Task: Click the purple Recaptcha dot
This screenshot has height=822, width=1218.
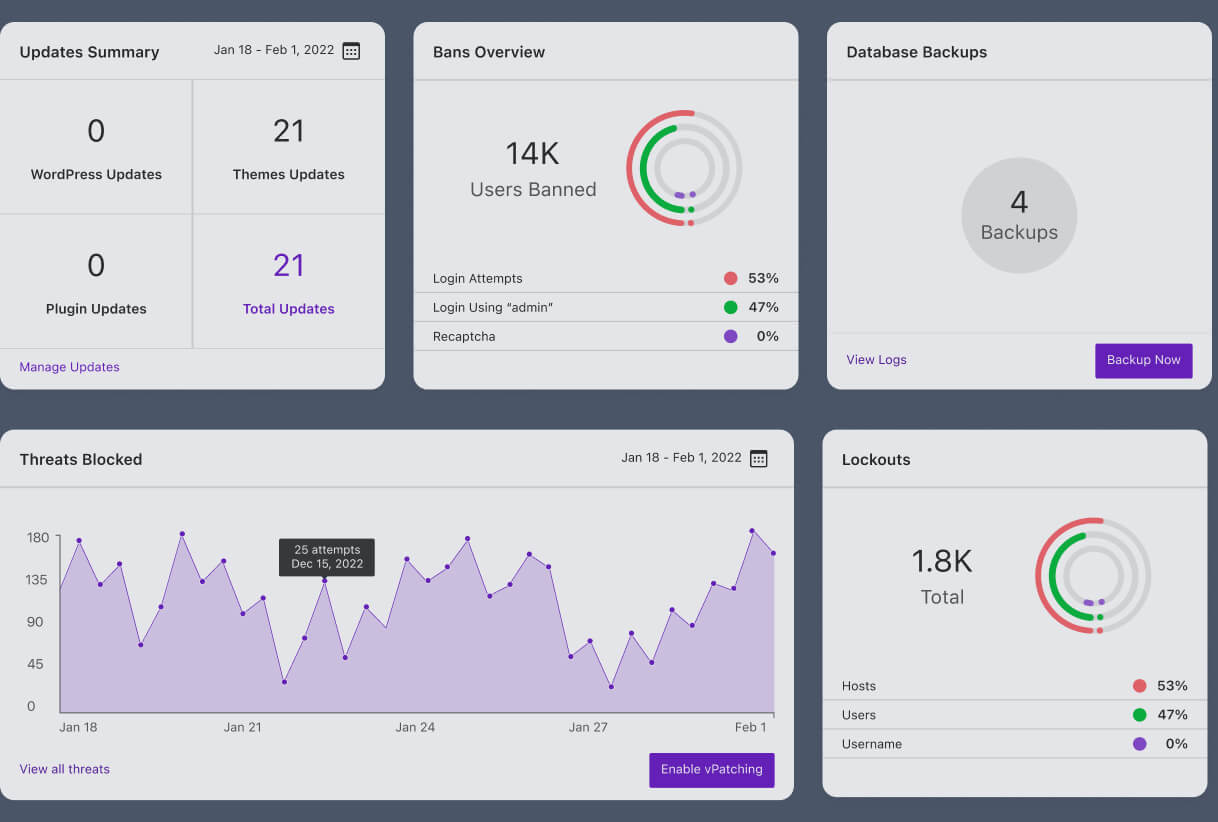Action: (x=730, y=337)
